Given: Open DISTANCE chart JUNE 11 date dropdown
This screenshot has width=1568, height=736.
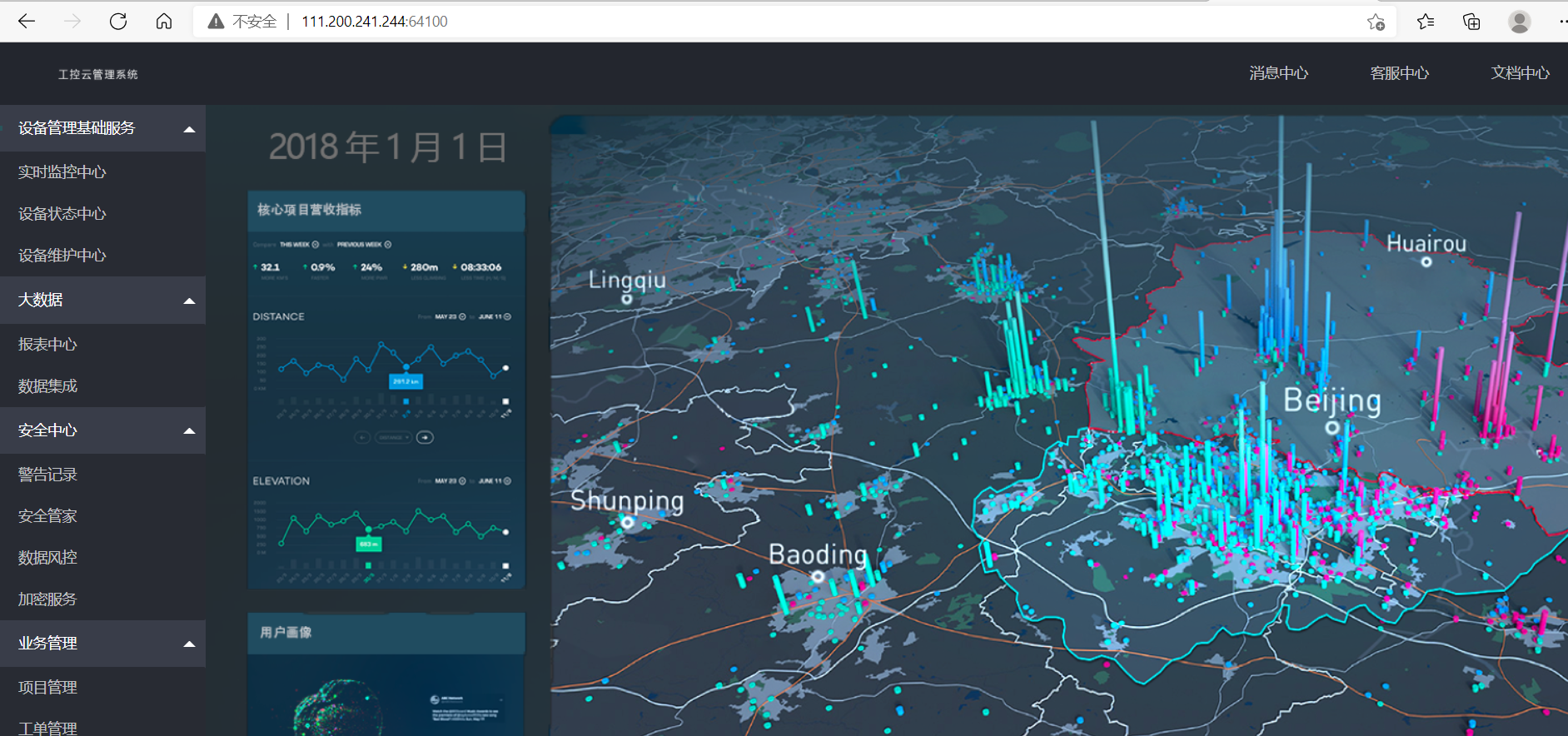Looking at the screenshot, I should 495,316.
